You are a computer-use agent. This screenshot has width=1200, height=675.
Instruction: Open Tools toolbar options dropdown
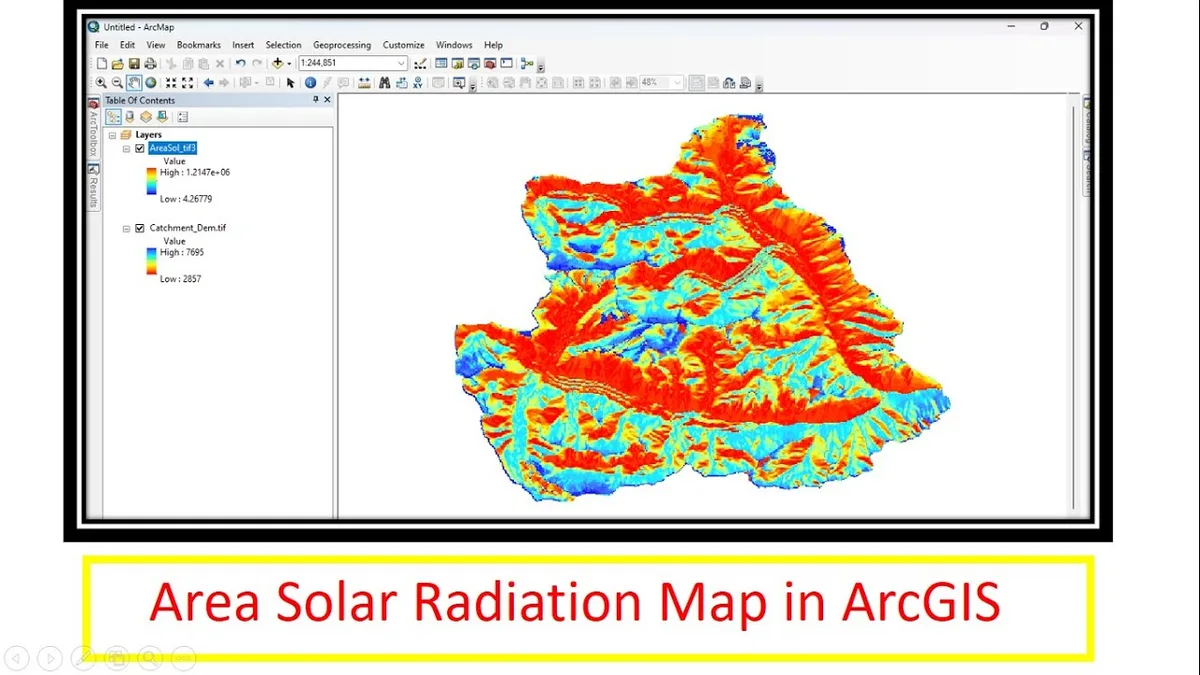click(472, 86)
